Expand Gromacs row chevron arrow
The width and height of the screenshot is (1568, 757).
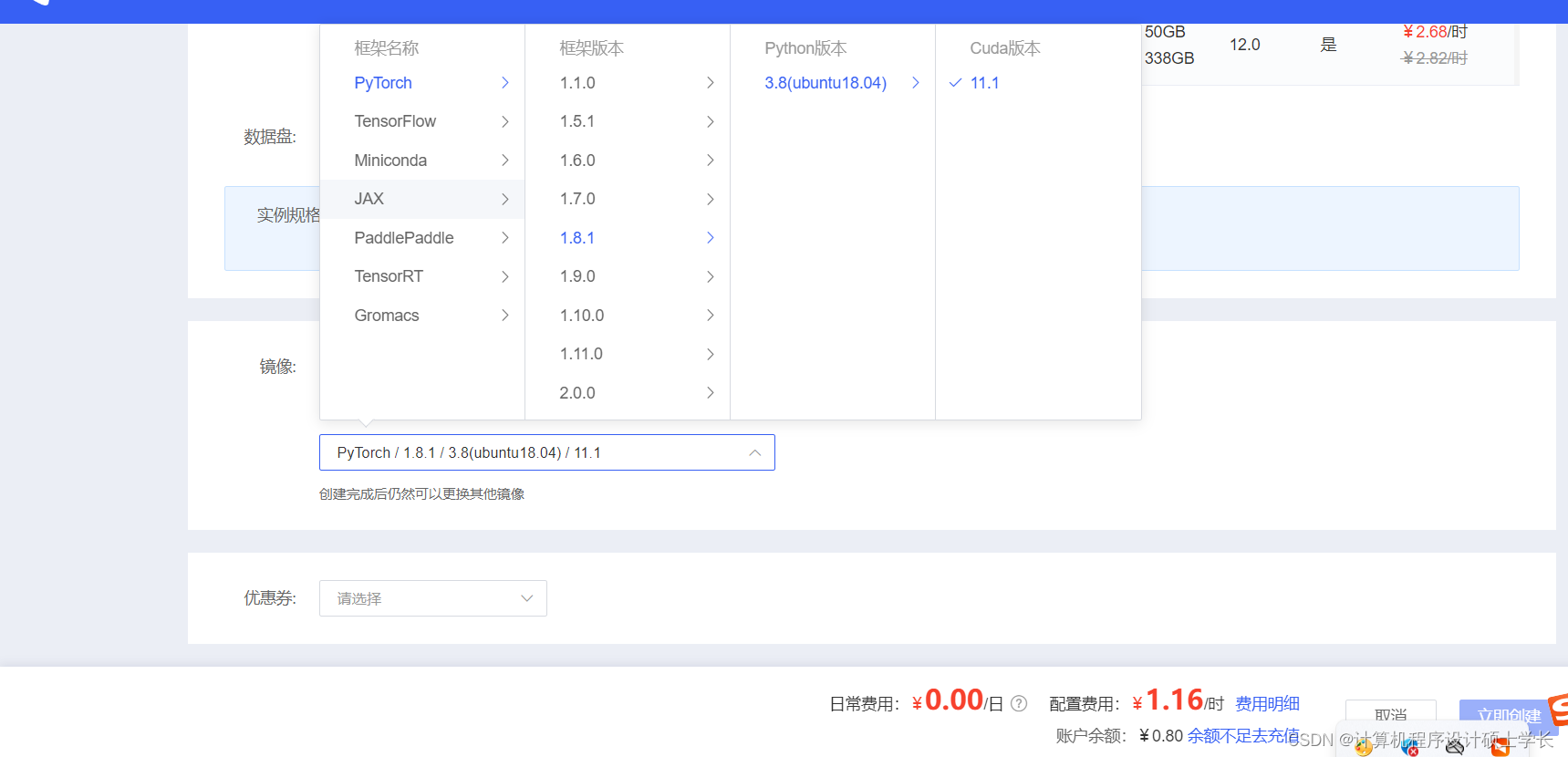pos(505,316)
